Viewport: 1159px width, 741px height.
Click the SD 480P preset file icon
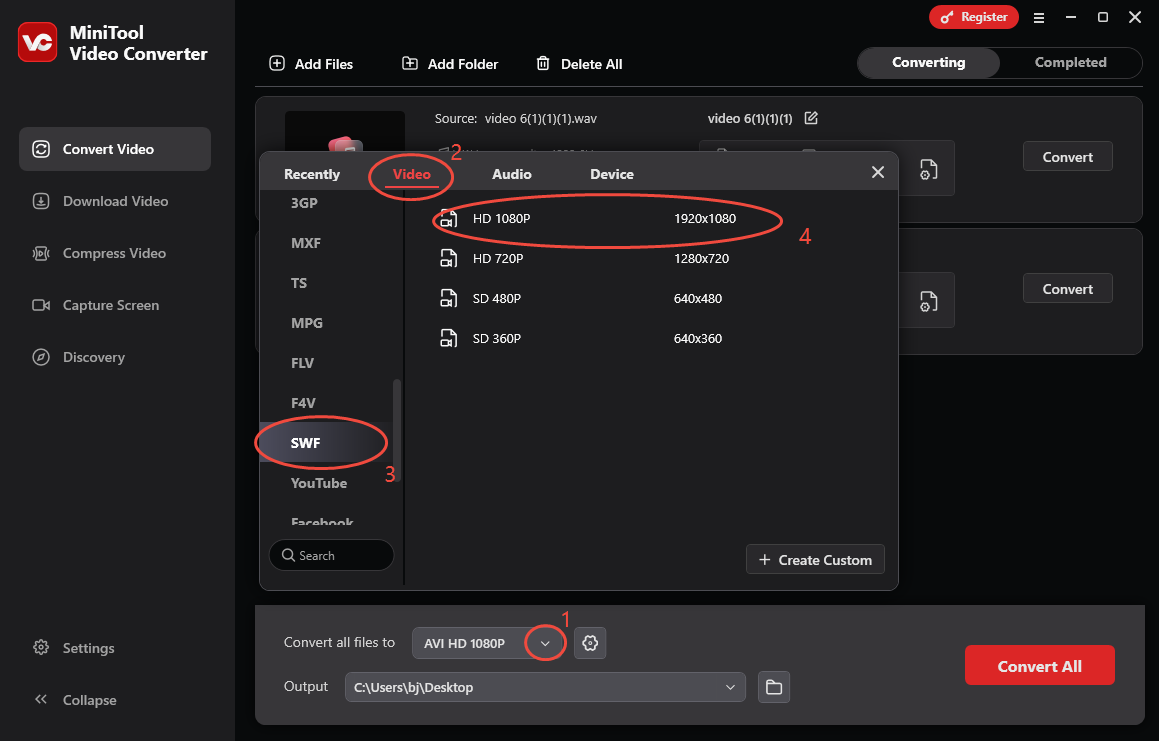click(449, 299)
